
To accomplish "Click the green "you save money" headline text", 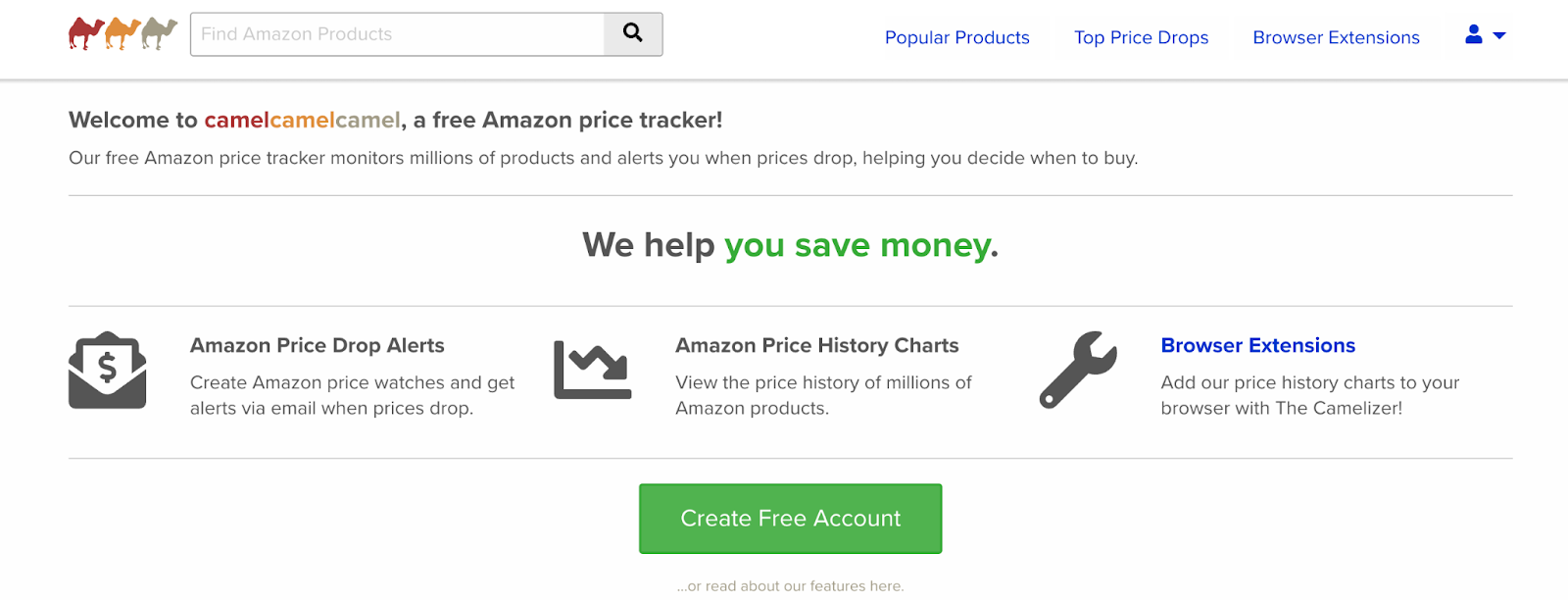I will click(x=857, y=245).
